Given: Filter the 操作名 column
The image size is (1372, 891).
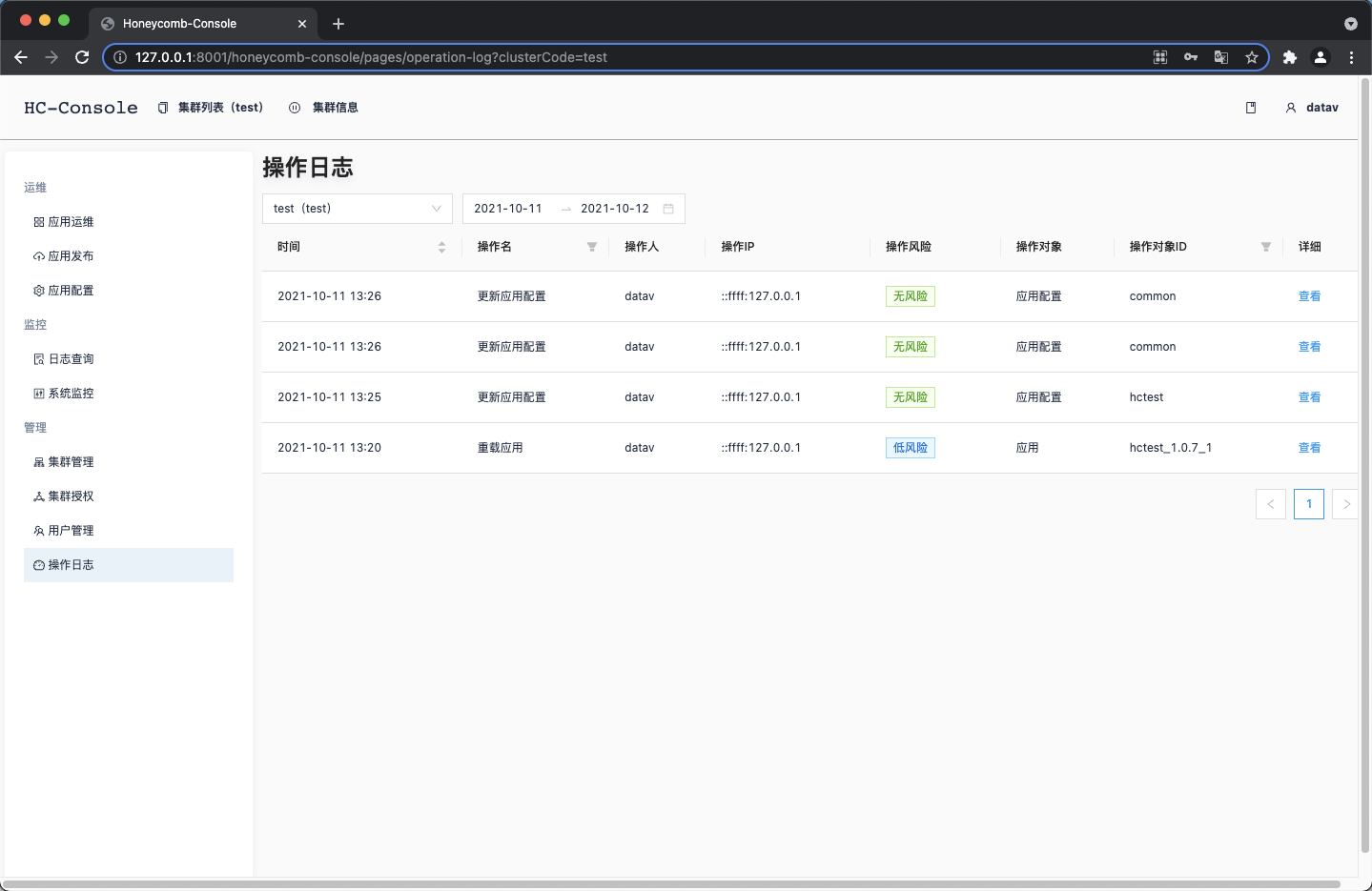Looking at the screenshot, I should click(592, 247).
